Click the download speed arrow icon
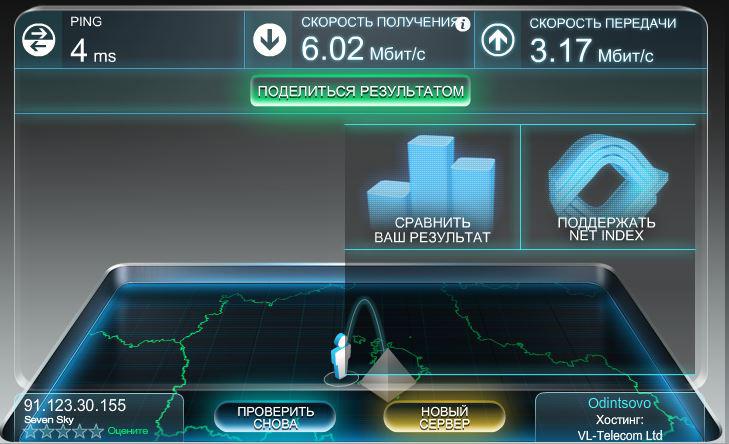 tap(270, 40)
